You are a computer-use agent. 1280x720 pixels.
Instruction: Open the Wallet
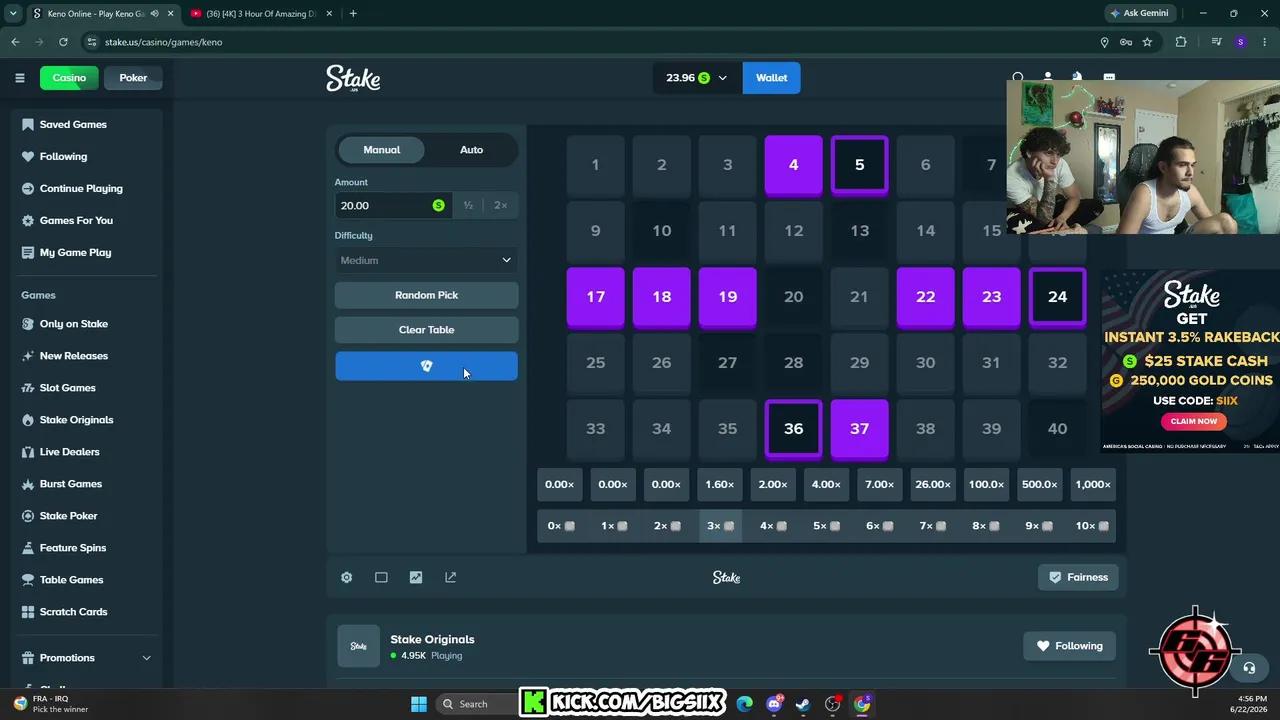pos(771,78)
